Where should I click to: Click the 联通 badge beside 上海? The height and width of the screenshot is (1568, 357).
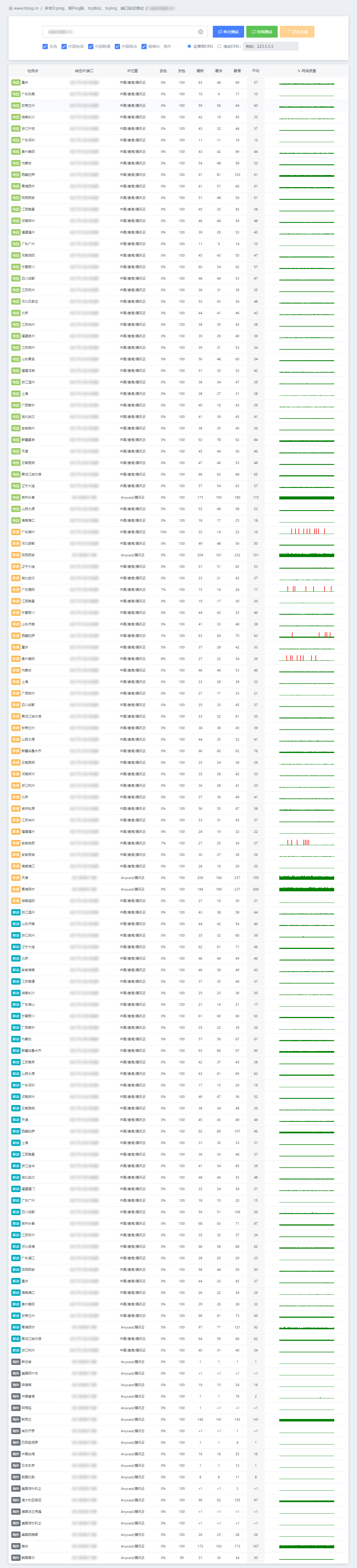(16, 682)
